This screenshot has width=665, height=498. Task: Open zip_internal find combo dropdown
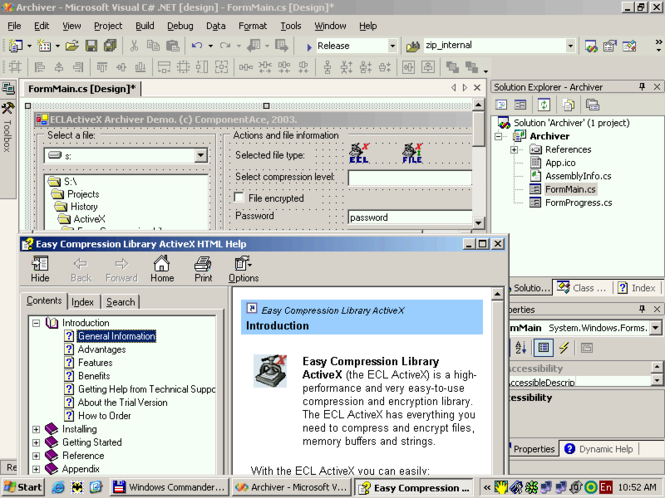(x=570, y=45)
